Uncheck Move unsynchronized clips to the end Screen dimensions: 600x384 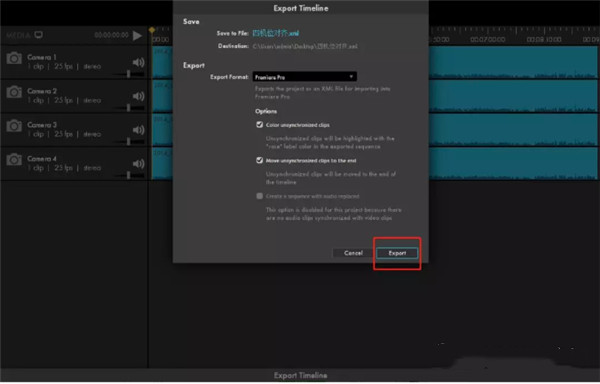[259, 160]
